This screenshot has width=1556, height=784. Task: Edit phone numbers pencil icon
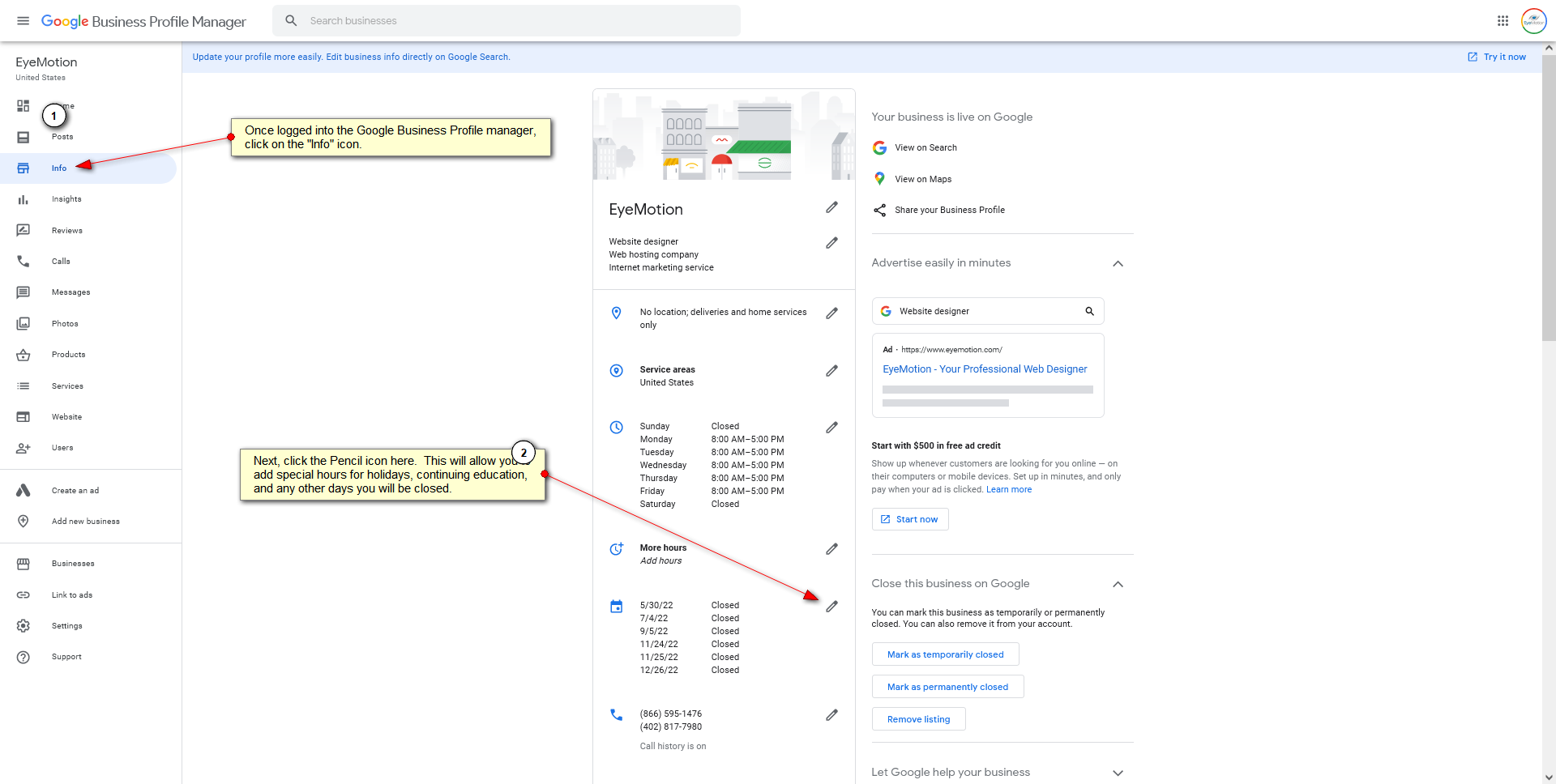click(x=831, y=715)
